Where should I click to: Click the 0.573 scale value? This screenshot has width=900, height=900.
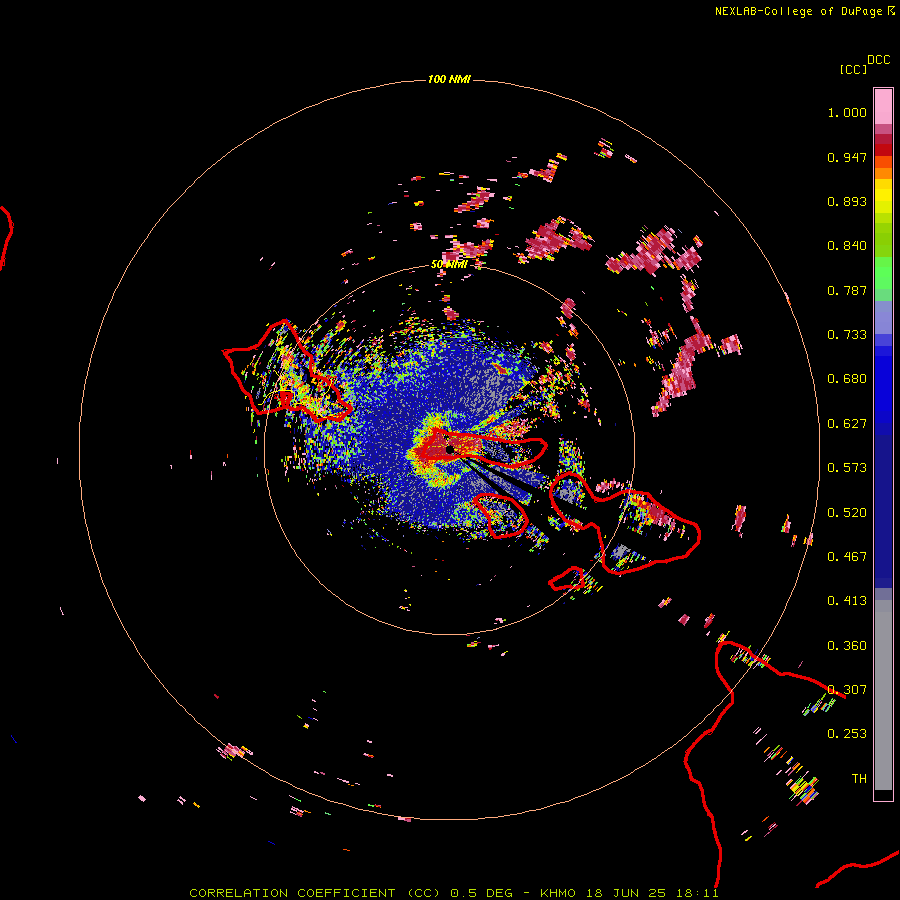click(x=847, y=468)
